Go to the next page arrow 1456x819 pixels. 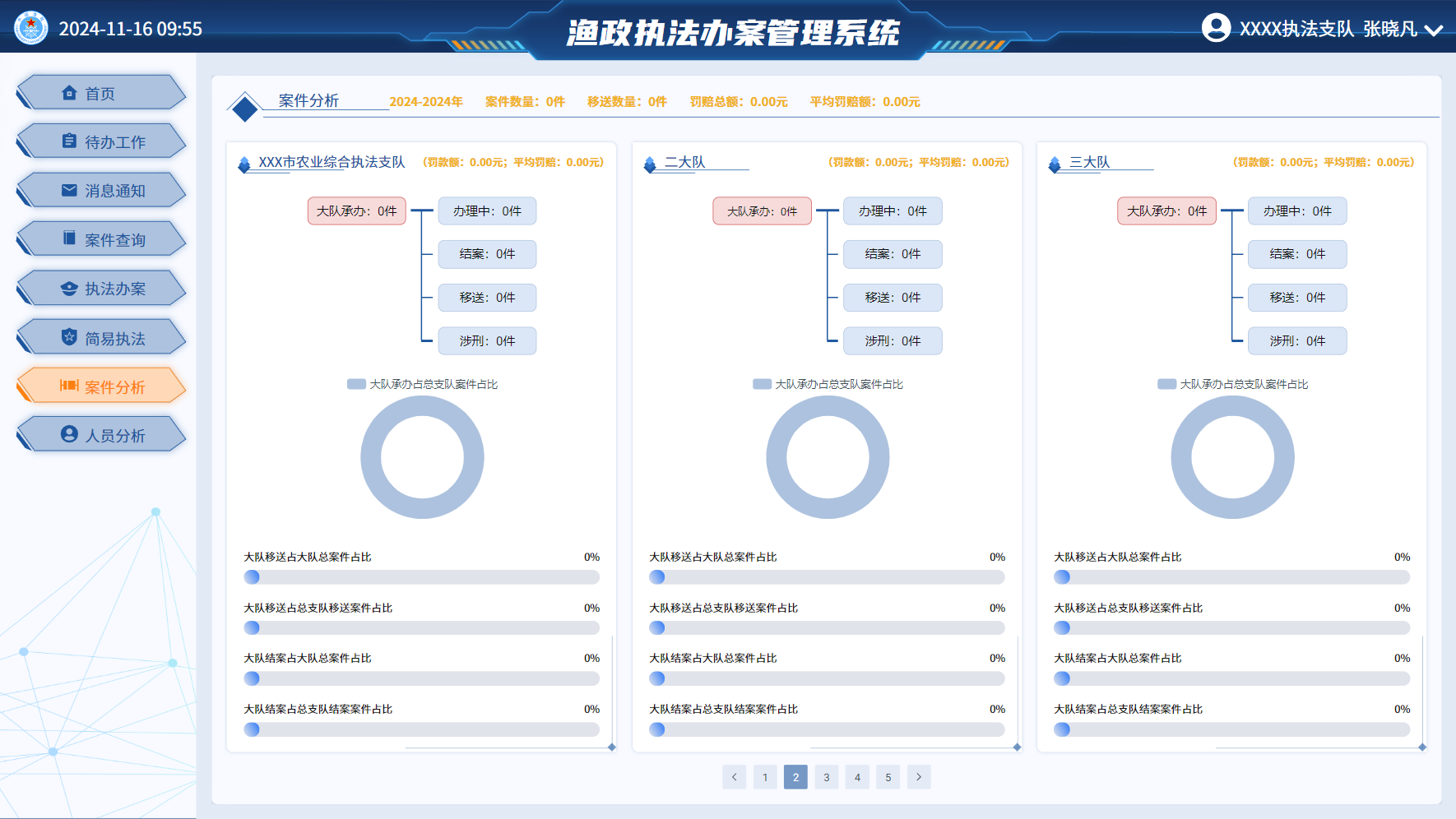[919, 777]
